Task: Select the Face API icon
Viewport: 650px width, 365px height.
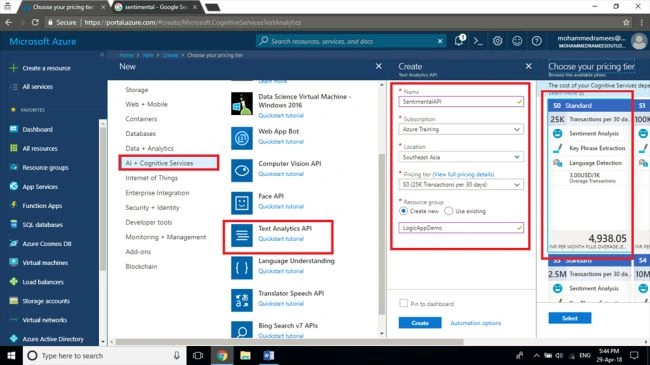Action: point(242,203)
